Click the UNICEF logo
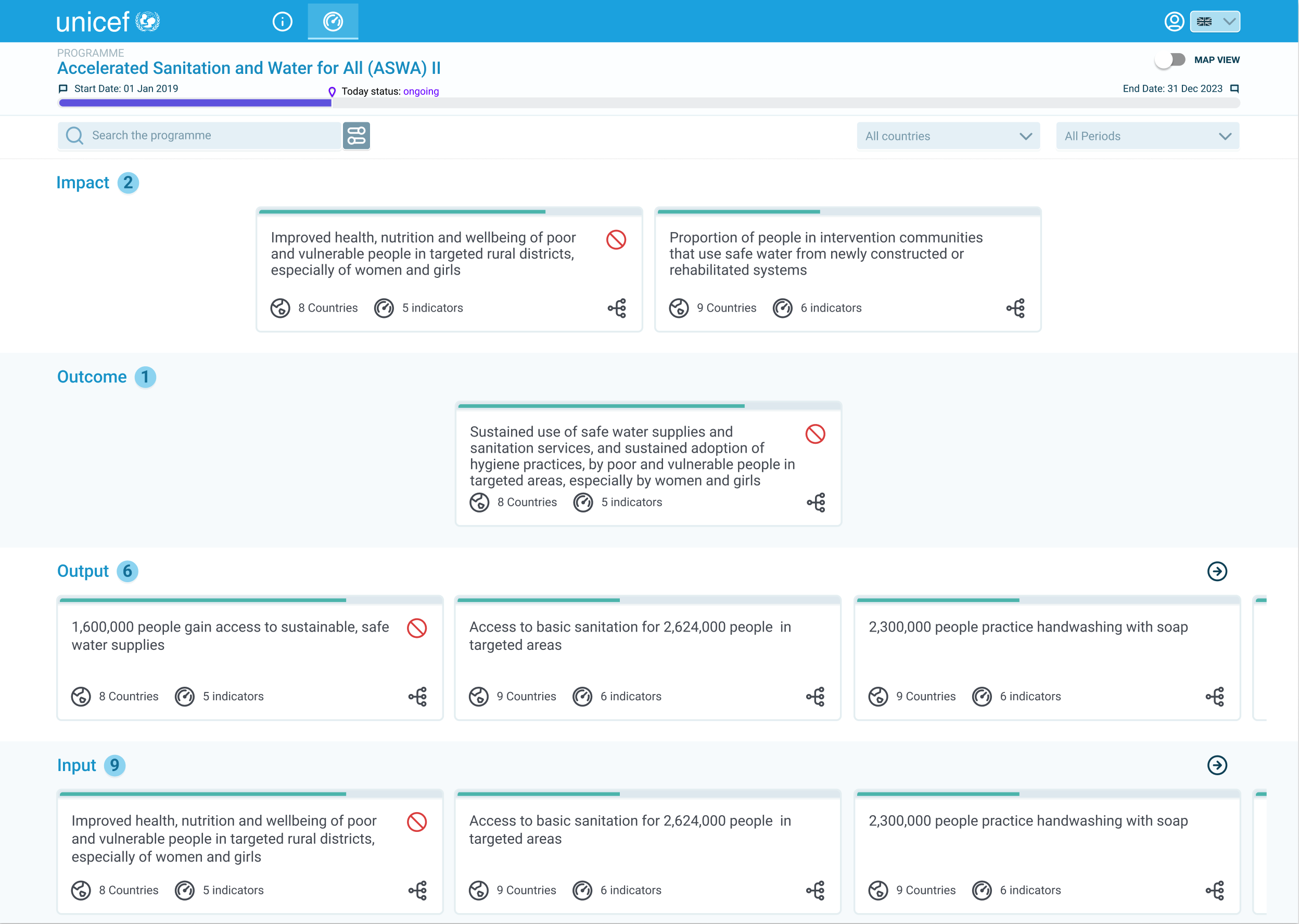The height and width of the screenshot is (924, 1299). tap(108, 22)
